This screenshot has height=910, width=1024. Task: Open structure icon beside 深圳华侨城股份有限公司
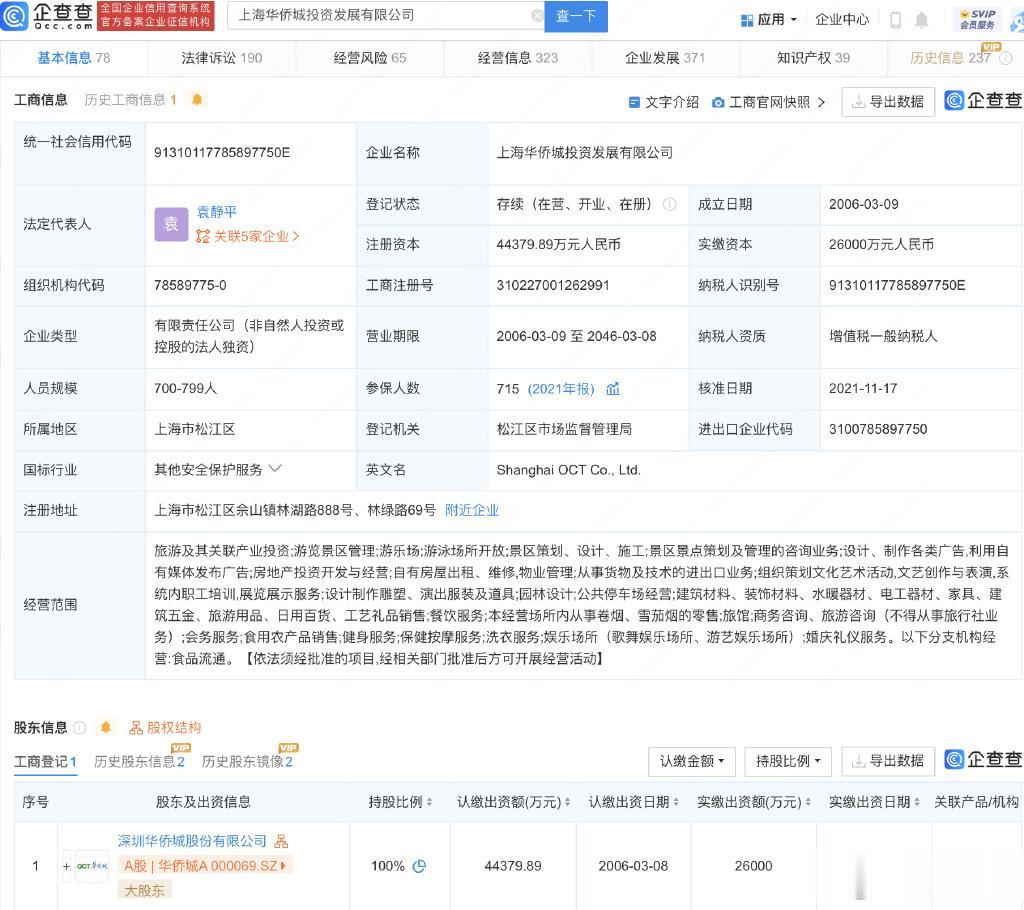(281, 841)
